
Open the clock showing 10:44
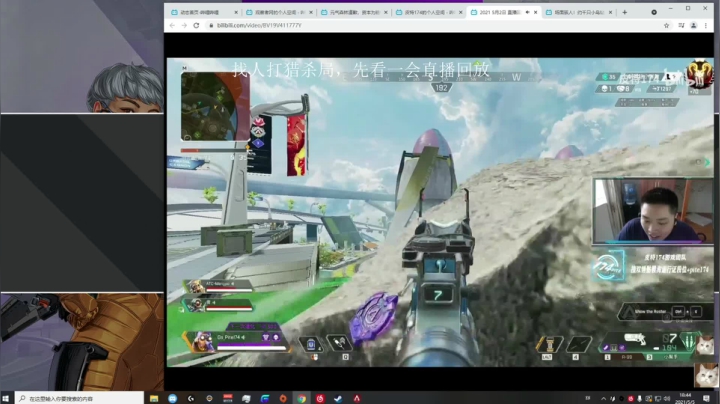click(685, 398)
